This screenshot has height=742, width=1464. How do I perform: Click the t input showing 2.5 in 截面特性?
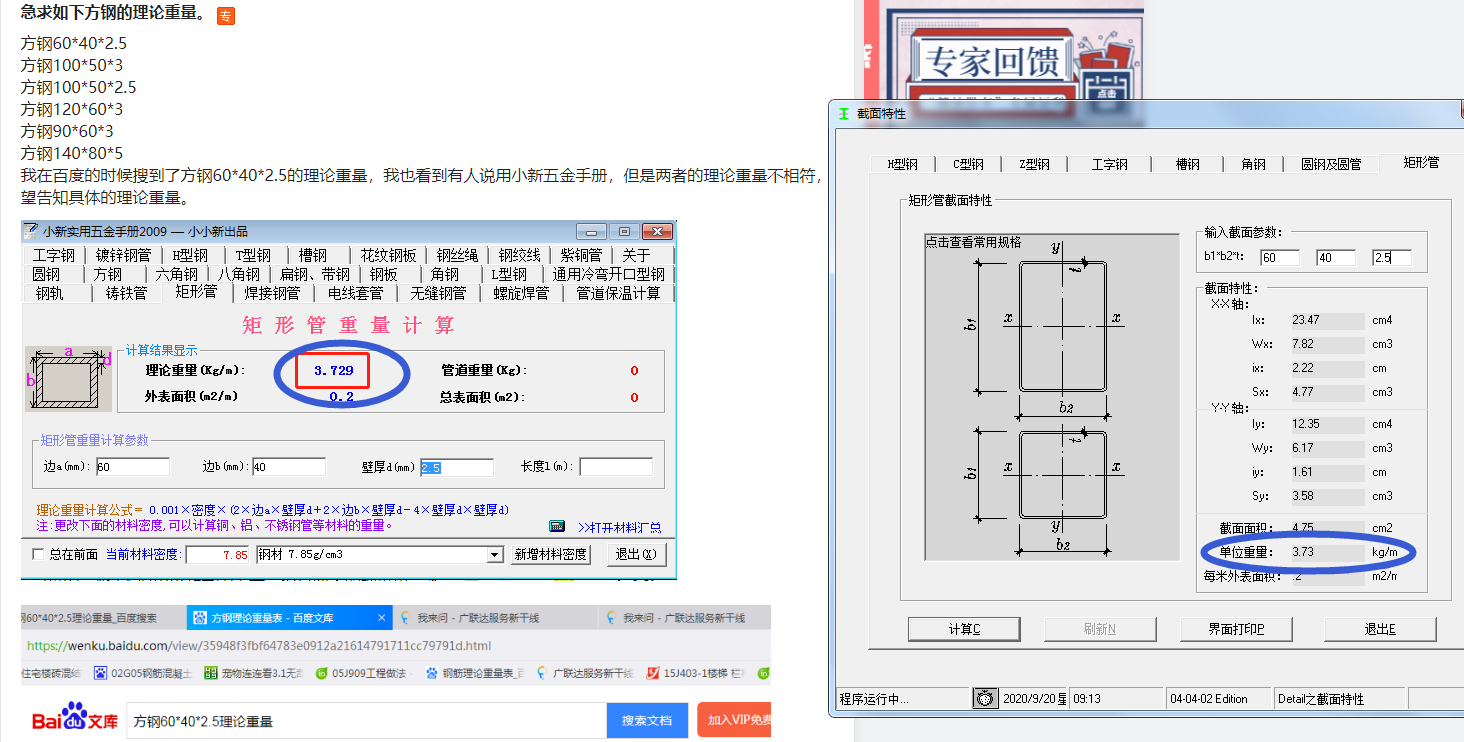[x=1391, y=257]
